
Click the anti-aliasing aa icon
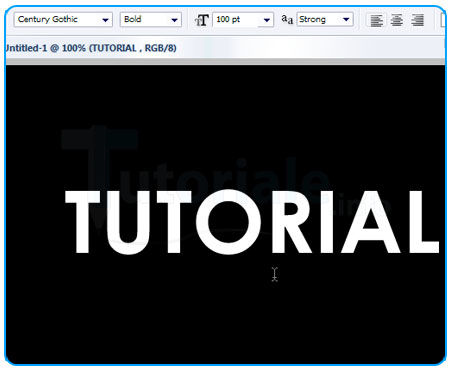click(287, 19)
